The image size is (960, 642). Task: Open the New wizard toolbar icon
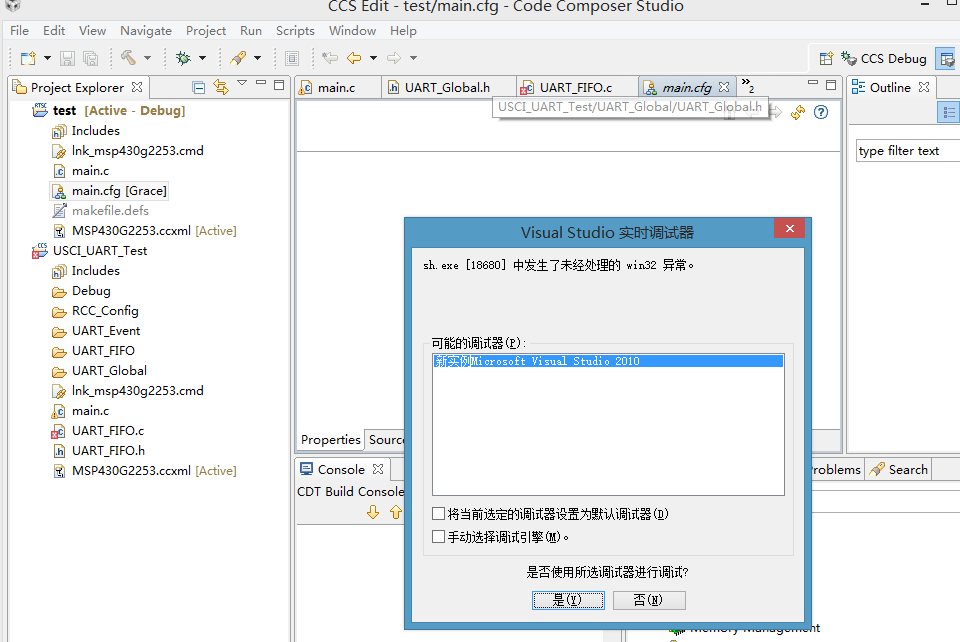click(x=28, y=58)
